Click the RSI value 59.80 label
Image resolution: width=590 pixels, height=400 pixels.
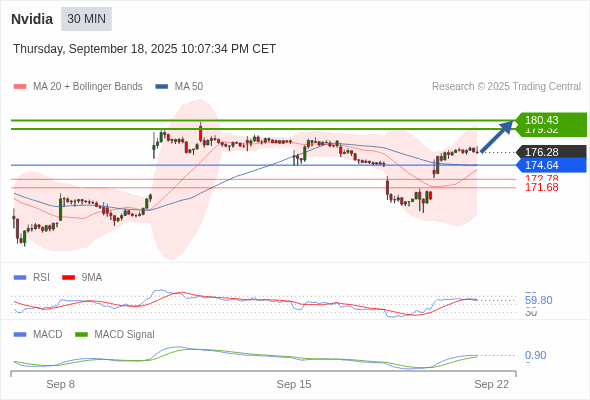tap(538, 300)
